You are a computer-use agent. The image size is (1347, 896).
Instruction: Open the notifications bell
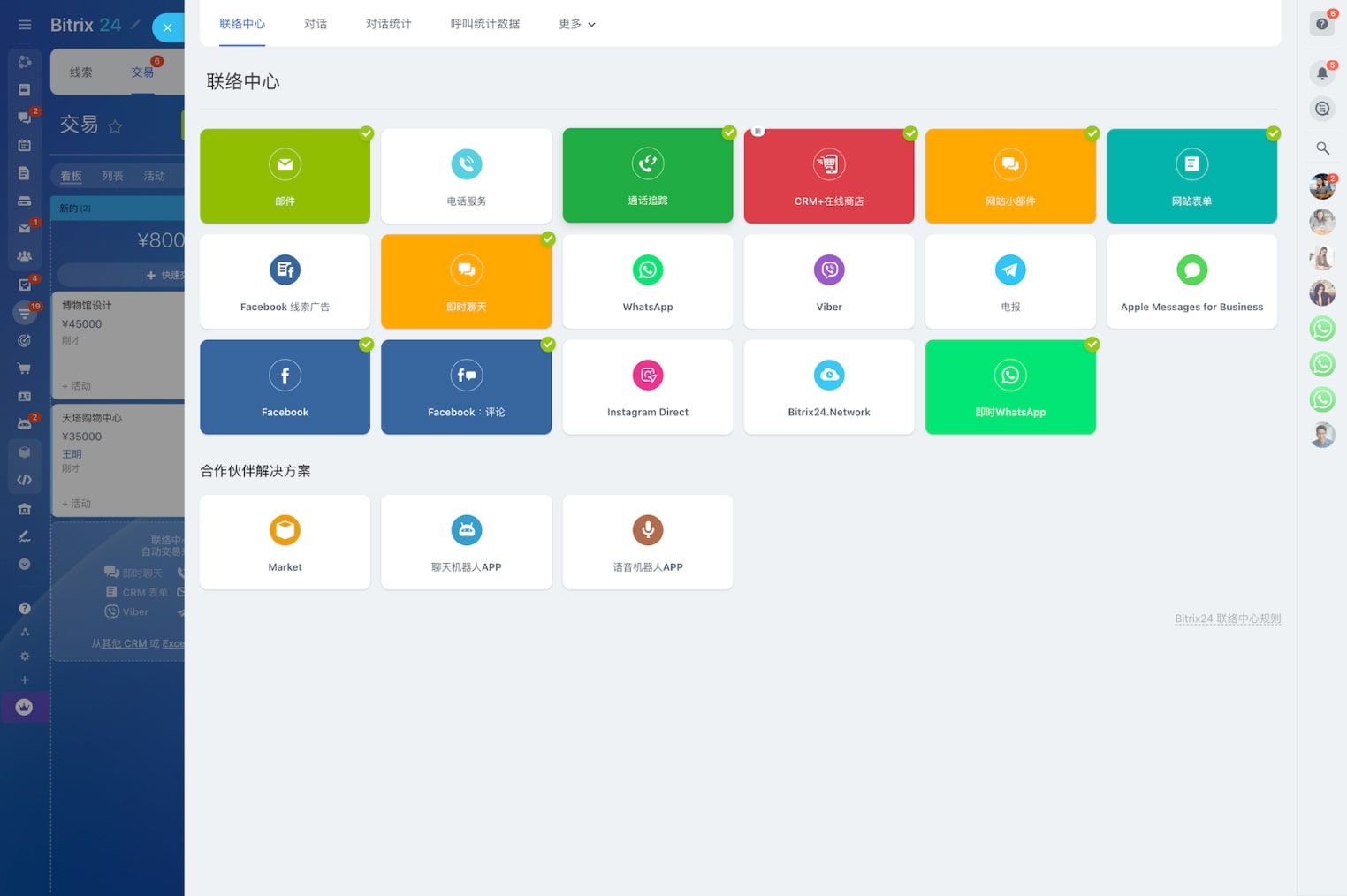1322,73
